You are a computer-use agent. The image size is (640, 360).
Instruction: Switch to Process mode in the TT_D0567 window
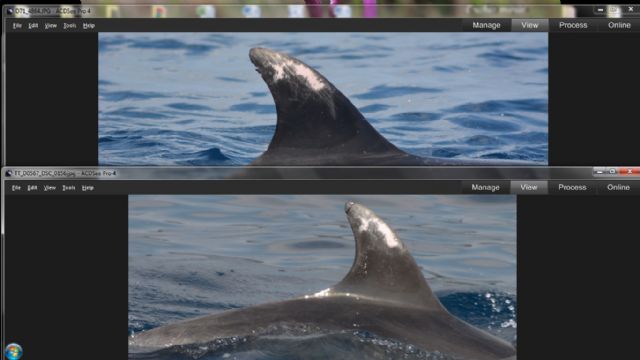[x=572, y=187]
